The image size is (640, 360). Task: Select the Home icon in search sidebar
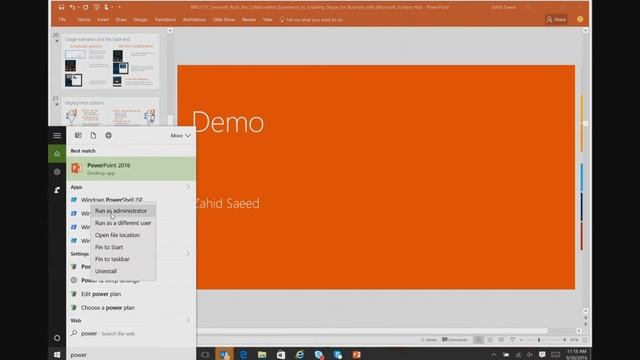coord(57,154)
